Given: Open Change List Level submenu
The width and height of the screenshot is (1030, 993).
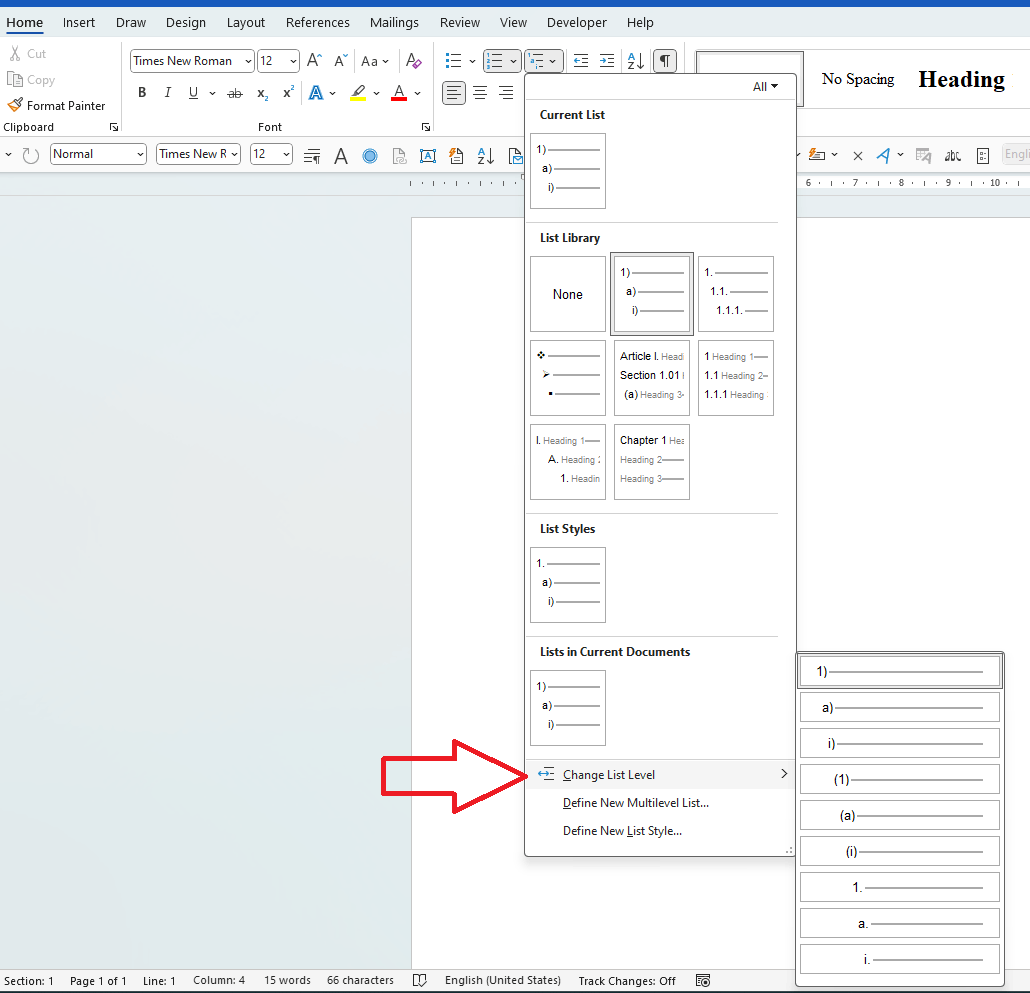Looking at the screenshot, I should [x=660, y=774].
